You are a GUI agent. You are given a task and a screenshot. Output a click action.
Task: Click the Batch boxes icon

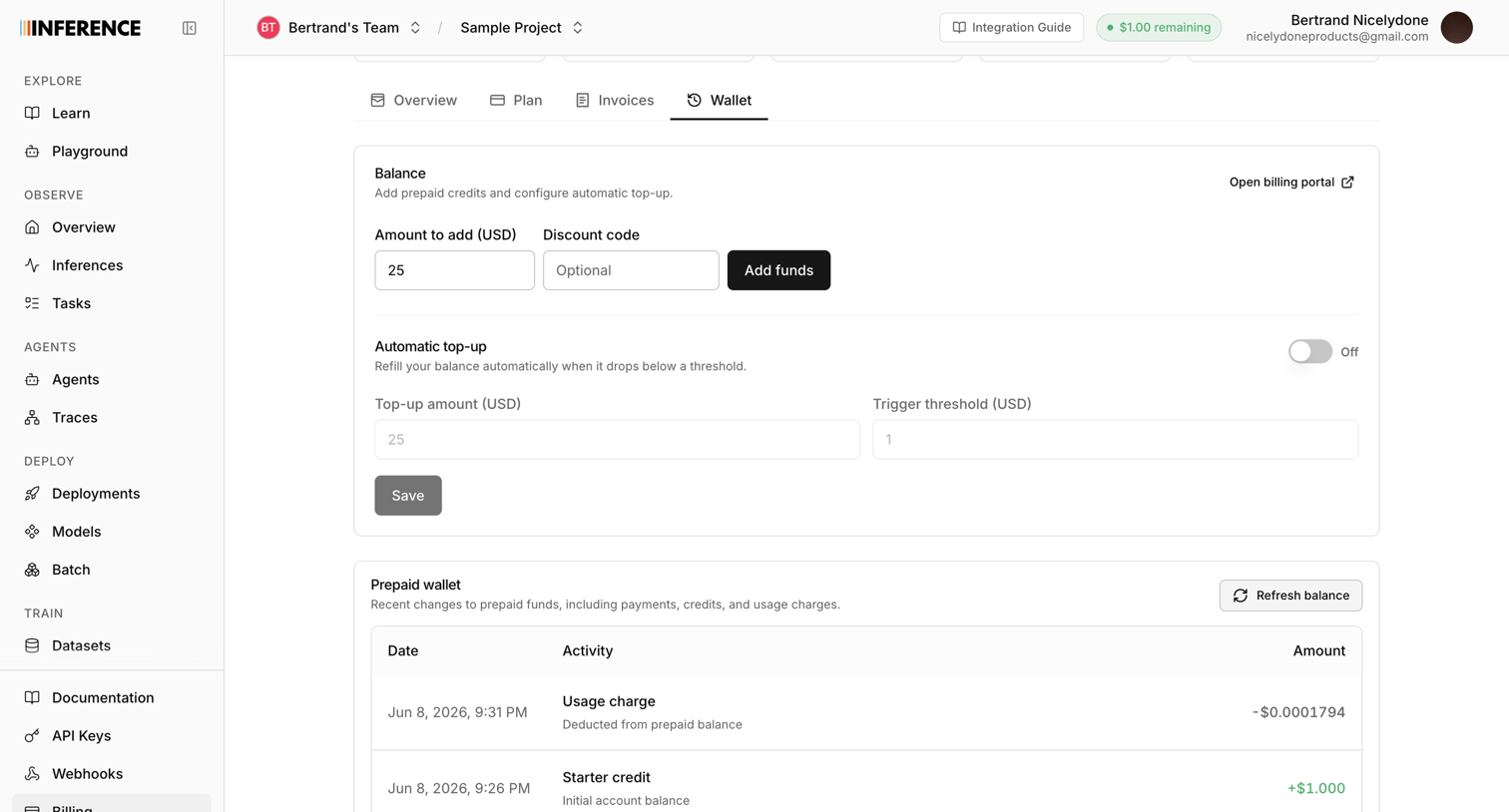[x=32, y=570]
